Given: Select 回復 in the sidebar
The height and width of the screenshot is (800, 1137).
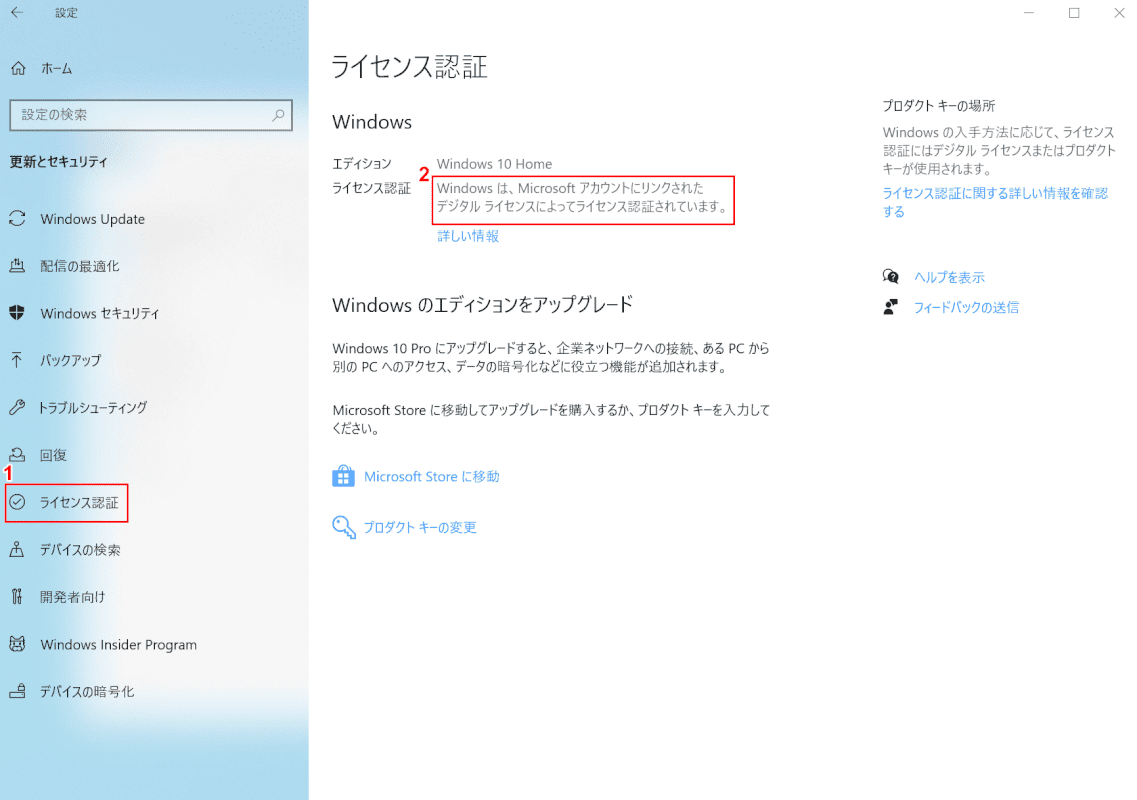Looking at the screenshot, I should point(53,455).
